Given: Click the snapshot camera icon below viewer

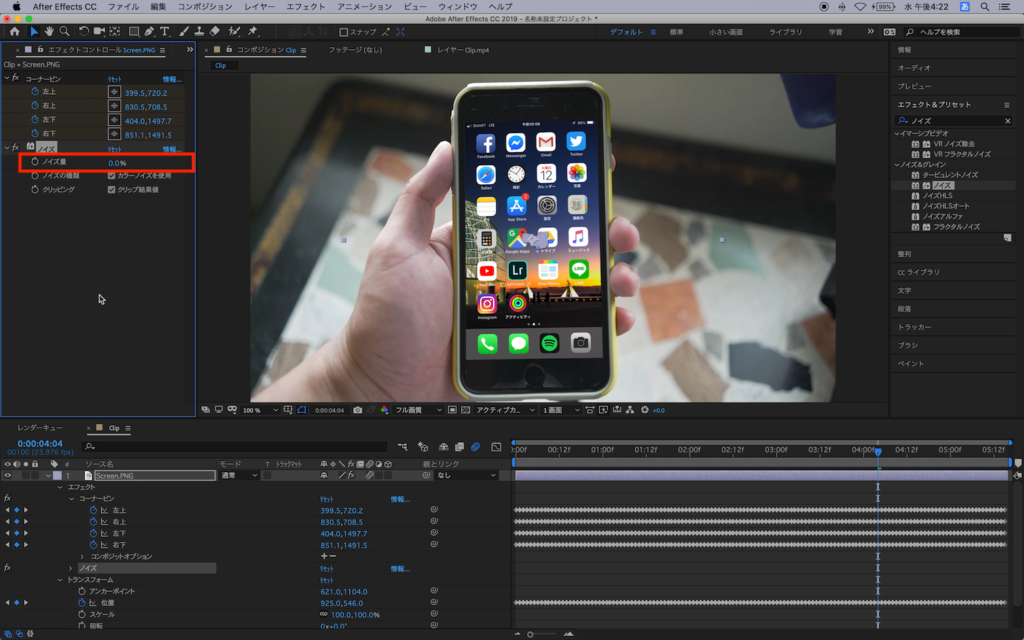Looking at the screenshot, I should tap(358, 410).
